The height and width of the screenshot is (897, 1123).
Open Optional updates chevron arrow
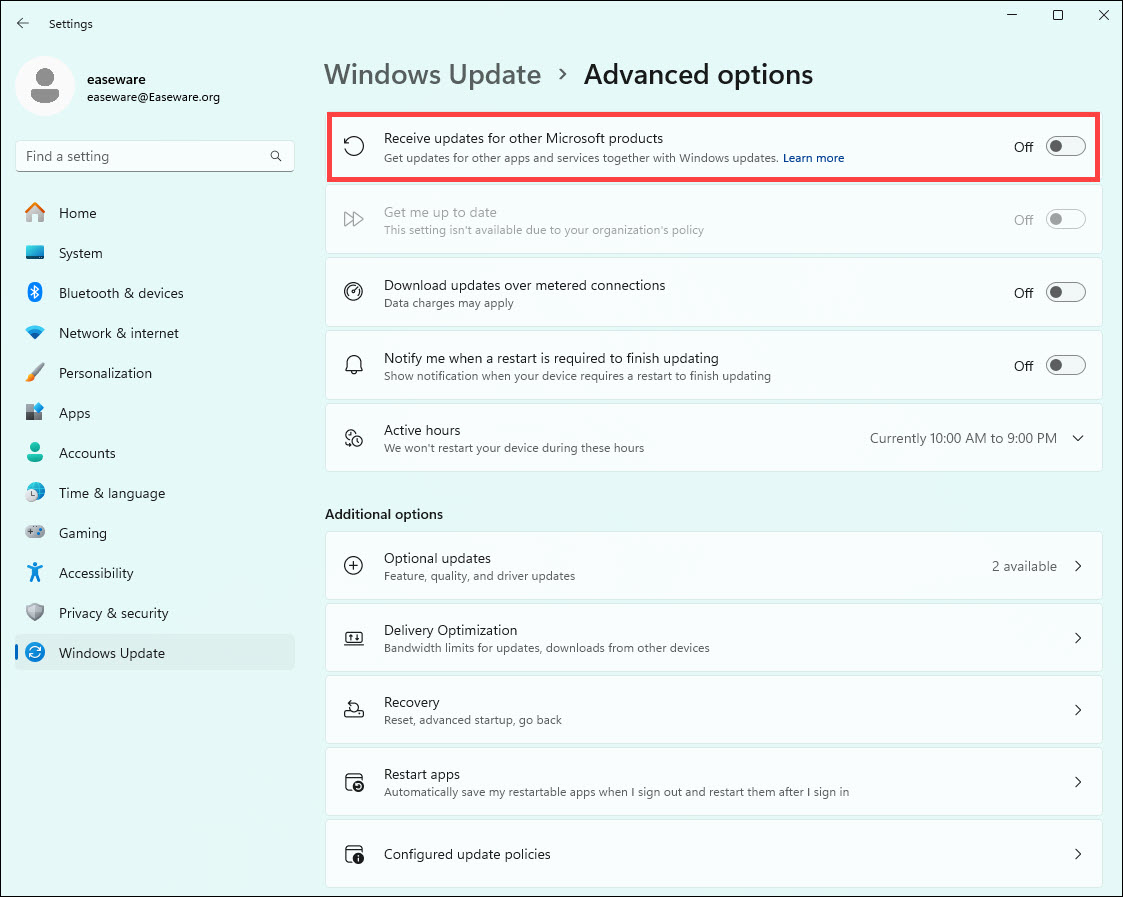(1078, 566)
